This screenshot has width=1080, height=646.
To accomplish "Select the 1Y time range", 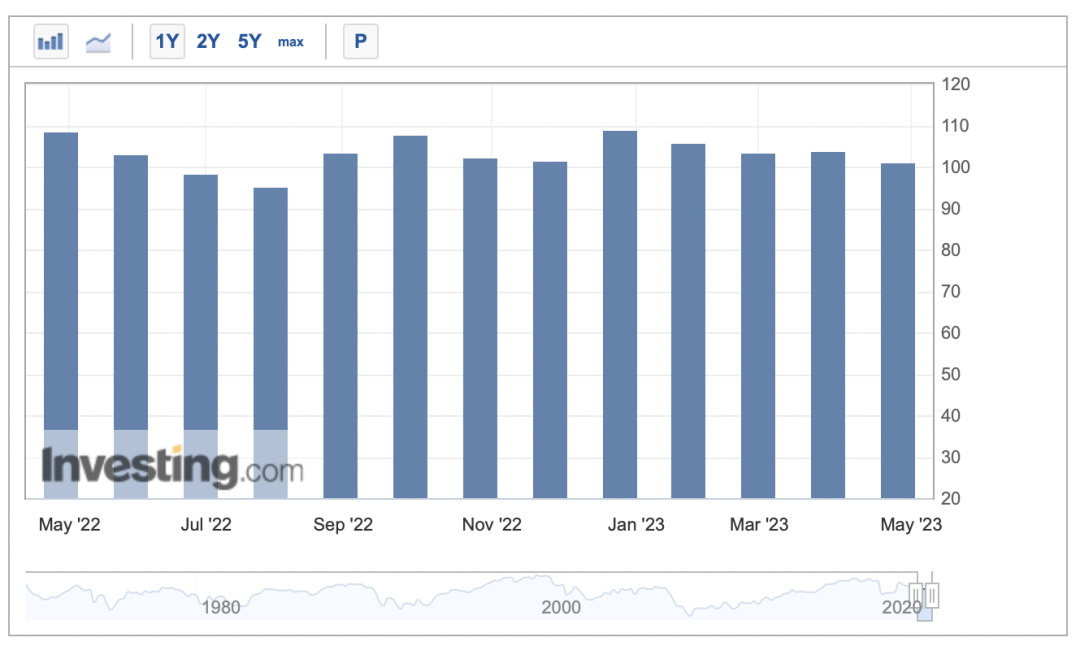I will 167,42.
